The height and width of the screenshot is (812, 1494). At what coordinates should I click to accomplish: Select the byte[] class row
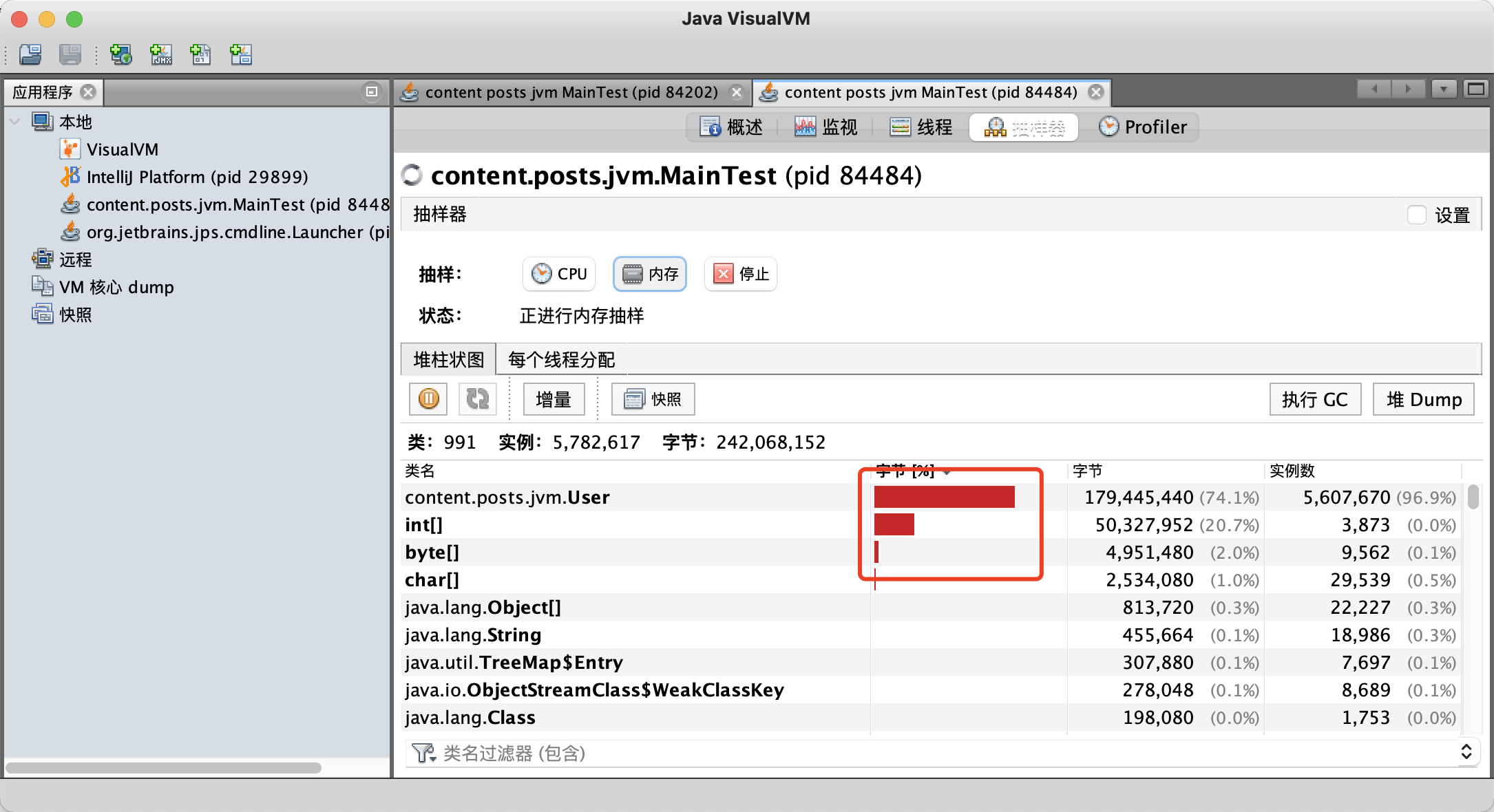click(x=932, y=552)
